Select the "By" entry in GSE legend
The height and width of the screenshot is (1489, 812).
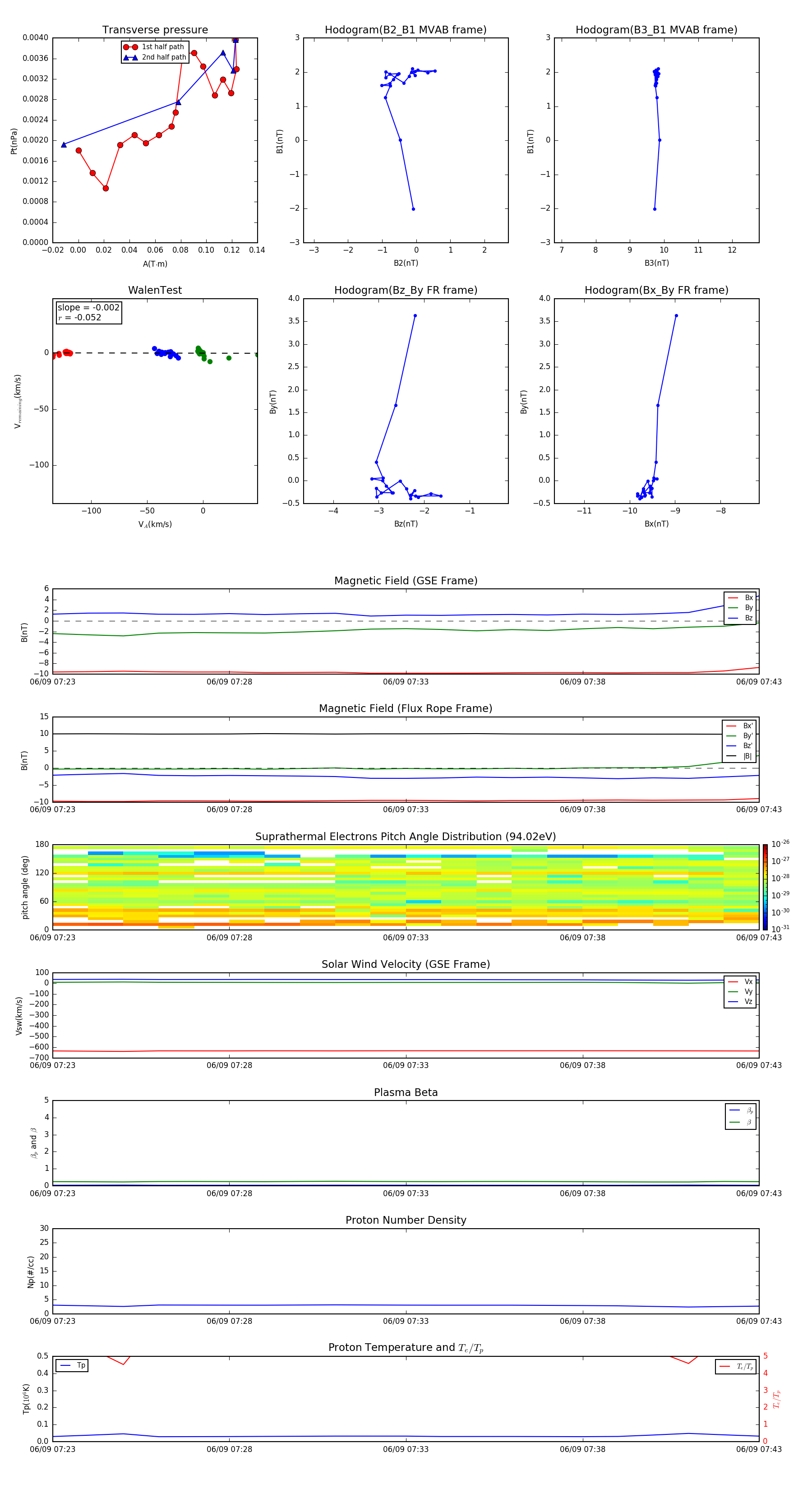pos(740,608)
